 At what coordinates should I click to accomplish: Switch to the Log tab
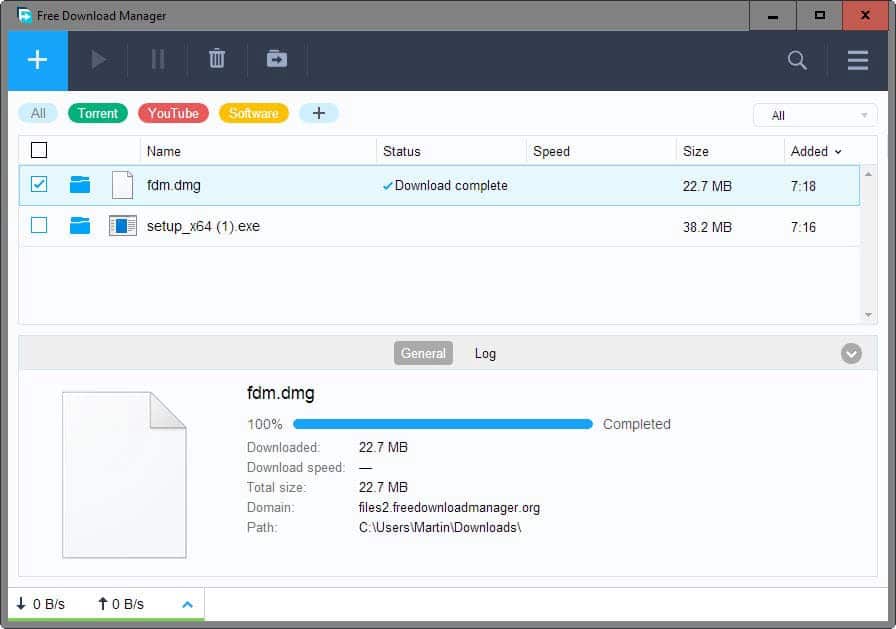click(x=485, y=353)
